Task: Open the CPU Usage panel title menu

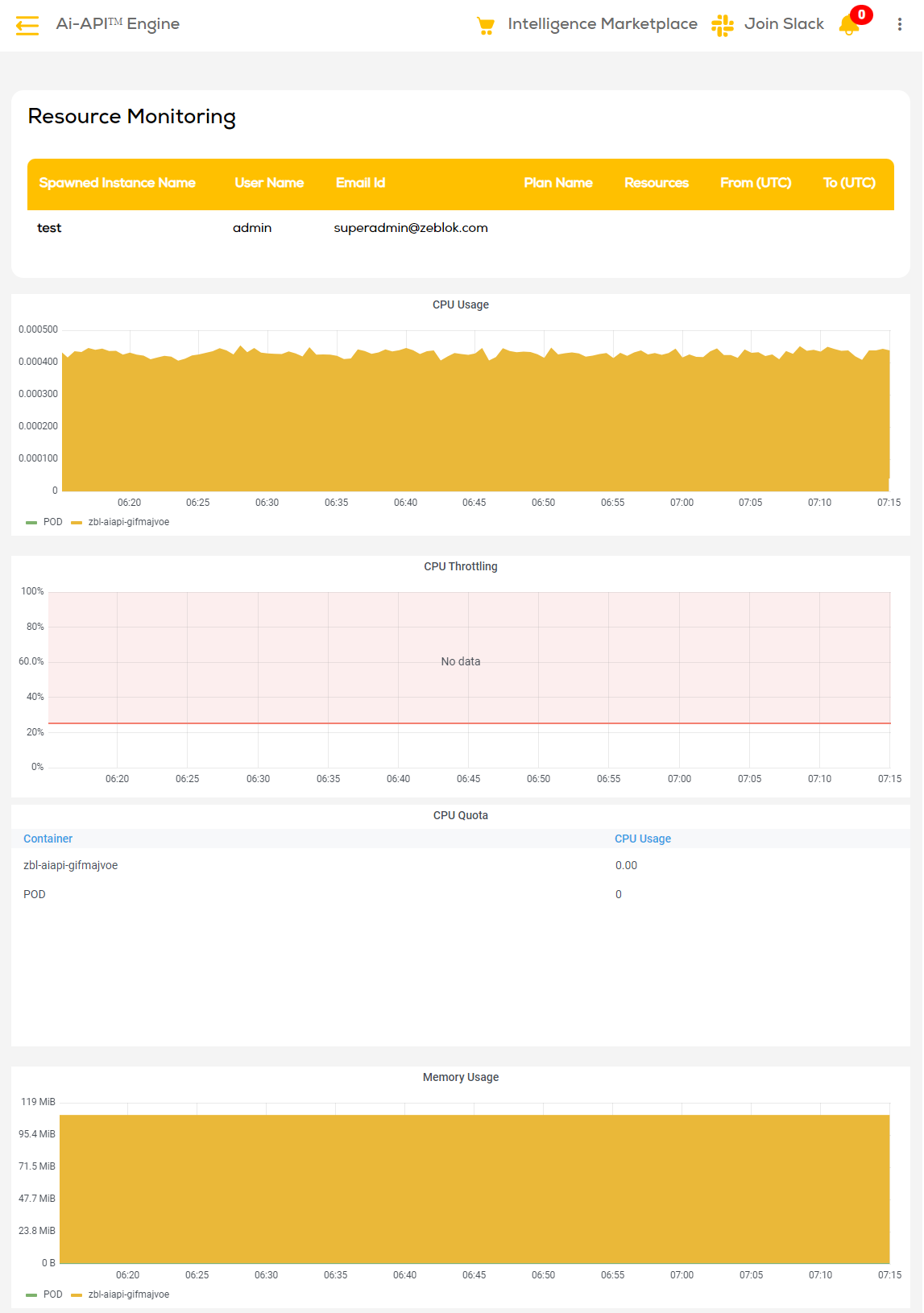Action: [x=460, y=304]
